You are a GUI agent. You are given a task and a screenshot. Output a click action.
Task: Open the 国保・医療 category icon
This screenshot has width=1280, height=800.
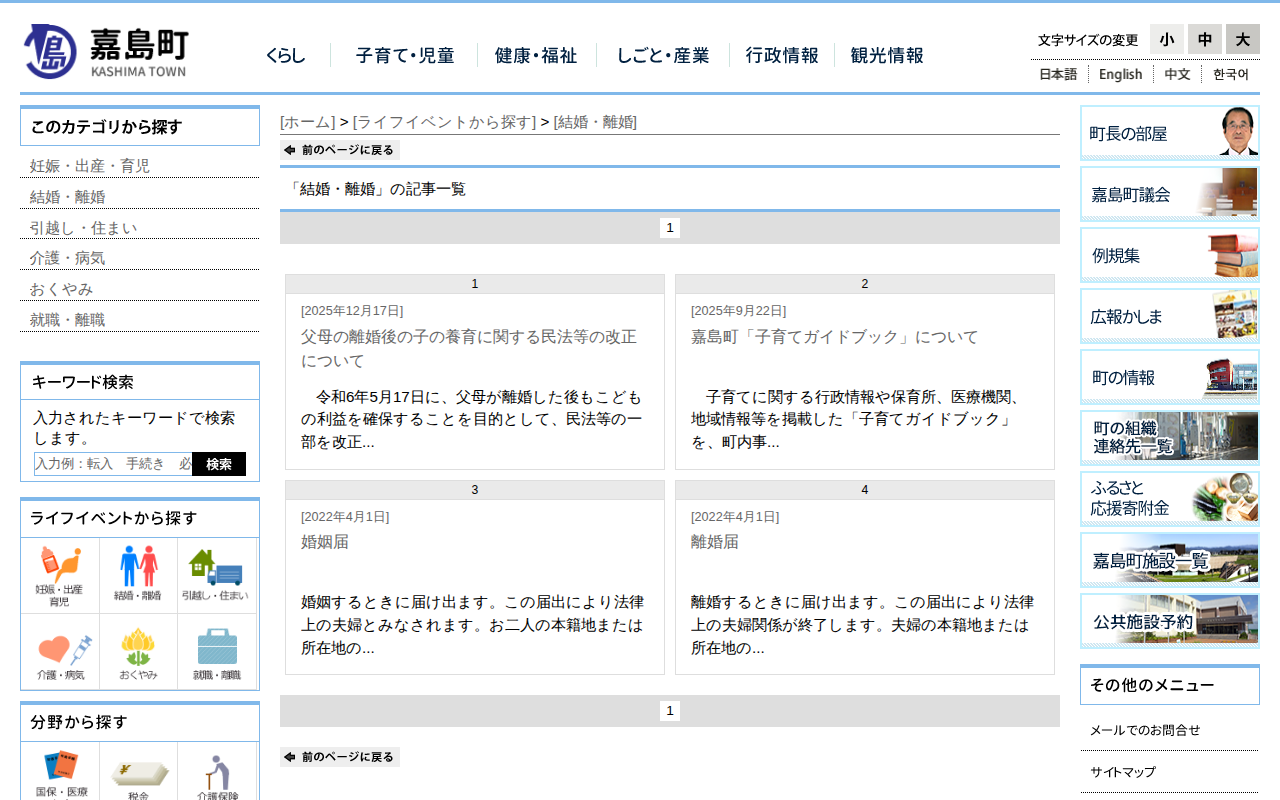tap(61, 773)
